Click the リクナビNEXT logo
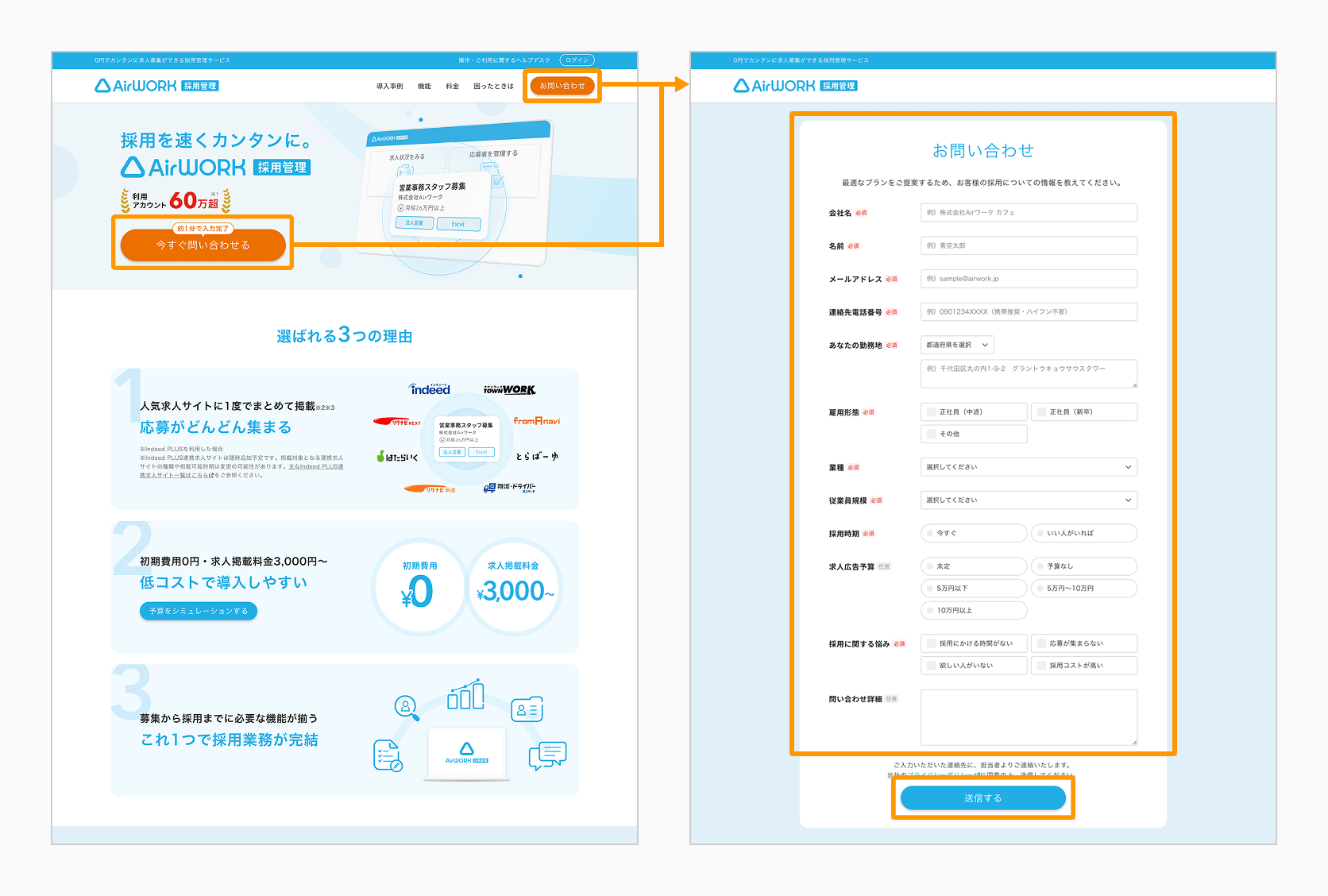The width and height of the screenshot is (1328, 896). pyautogui.click(x=397, y=422)
